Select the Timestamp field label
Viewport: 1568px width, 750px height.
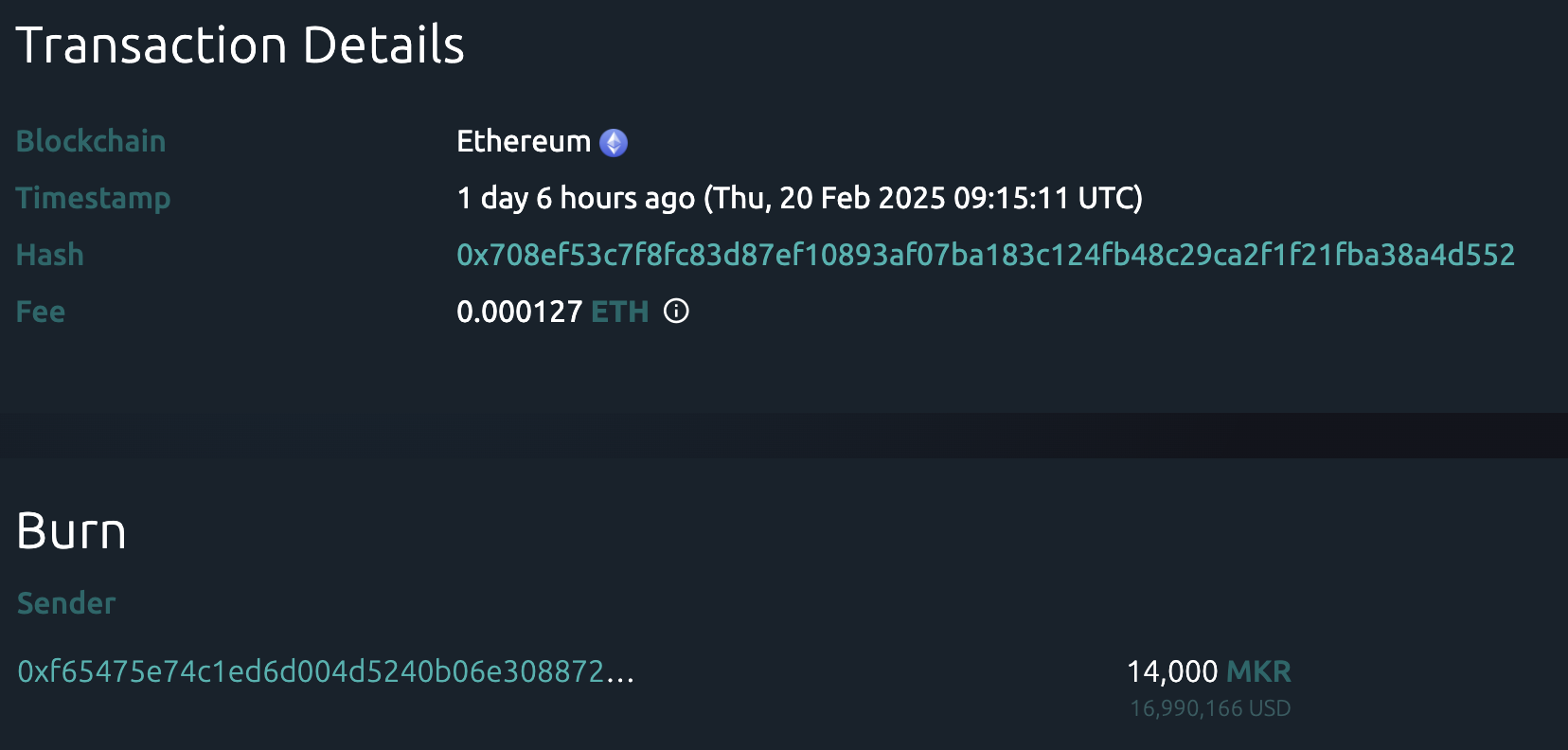point(93,198)
